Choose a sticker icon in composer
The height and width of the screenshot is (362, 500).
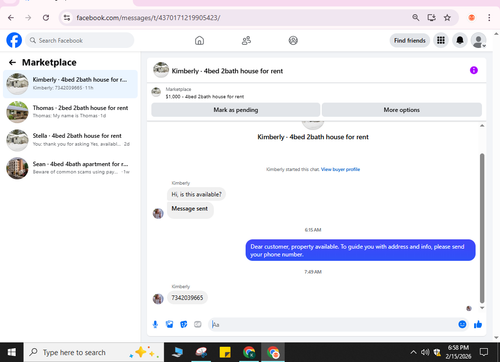point(184,324)
